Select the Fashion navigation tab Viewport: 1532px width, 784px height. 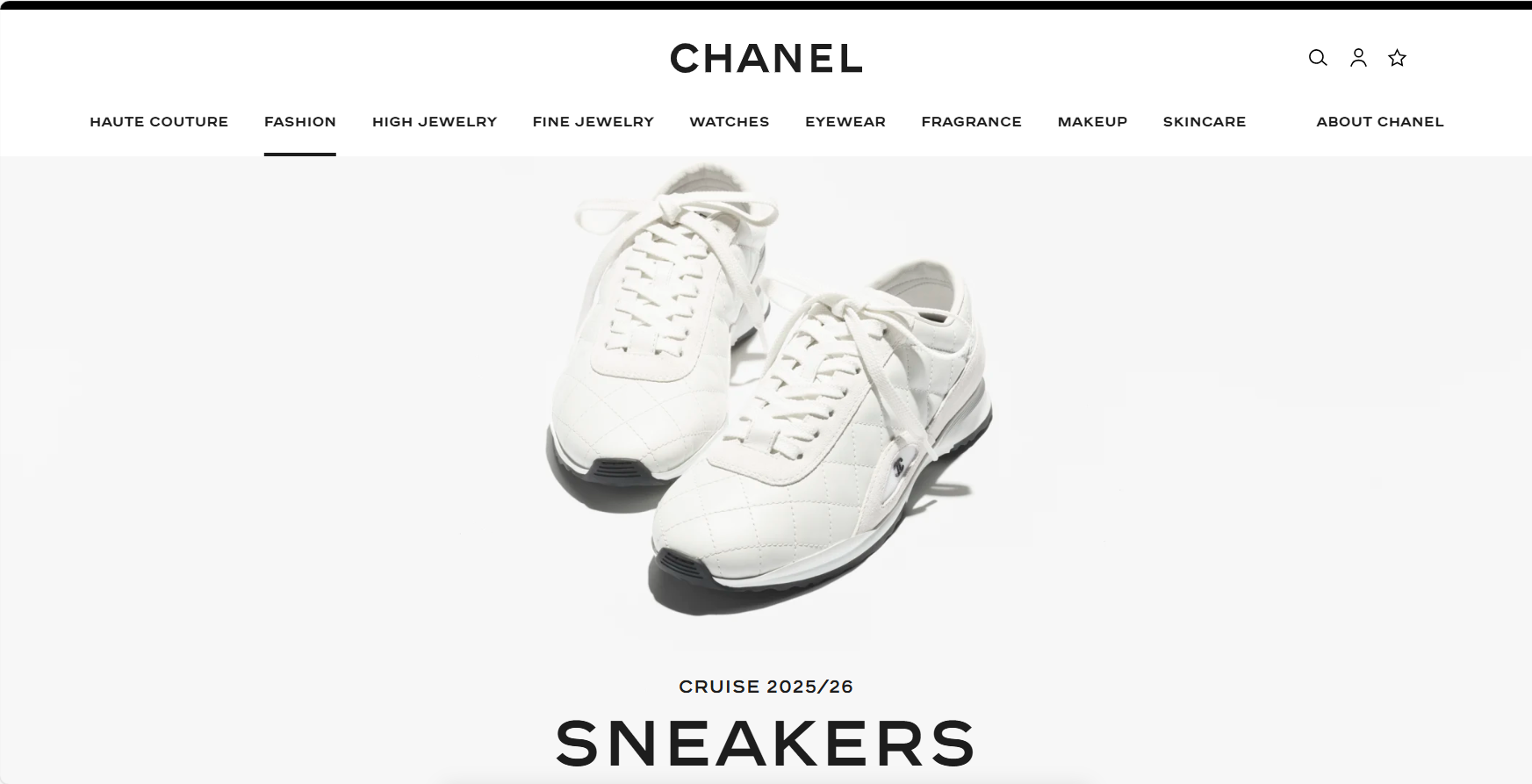click(x=300, y=122)
